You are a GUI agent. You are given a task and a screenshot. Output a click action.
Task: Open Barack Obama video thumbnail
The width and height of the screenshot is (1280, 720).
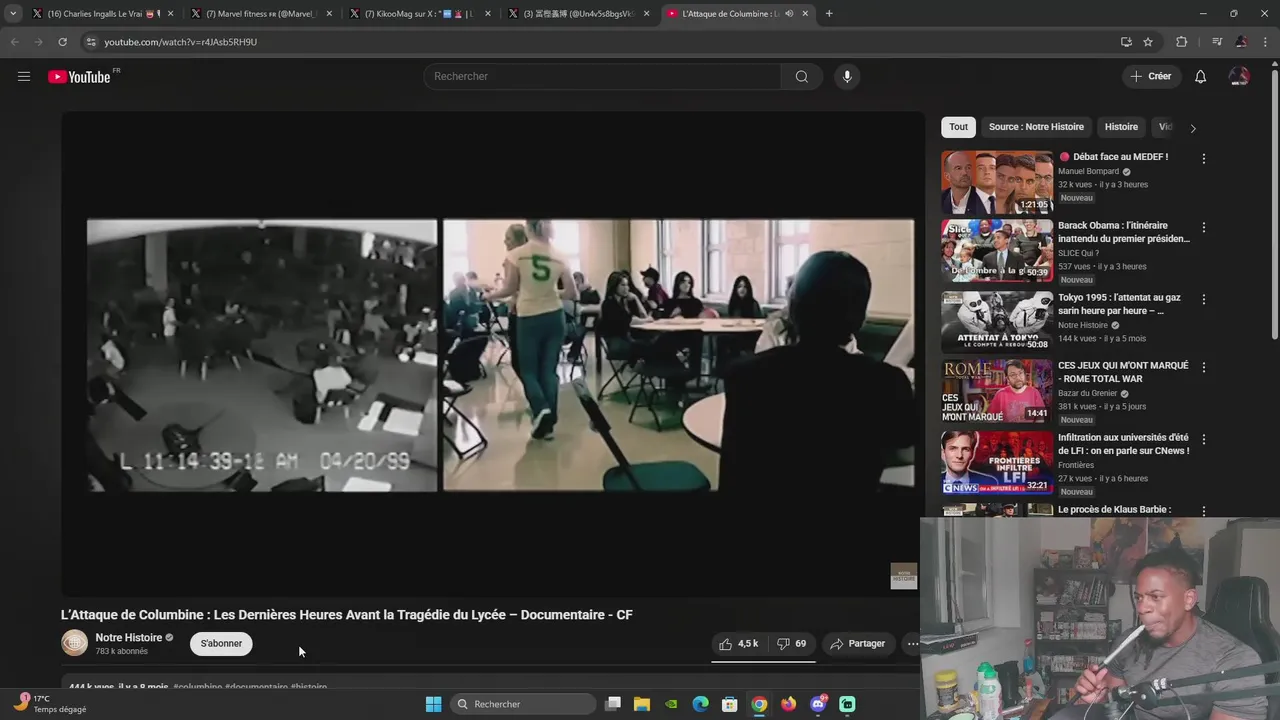(997, 251)
